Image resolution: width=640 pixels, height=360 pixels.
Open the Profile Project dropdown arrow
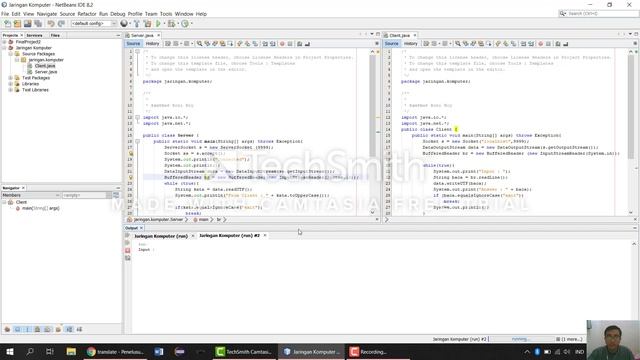click(191, 24)
